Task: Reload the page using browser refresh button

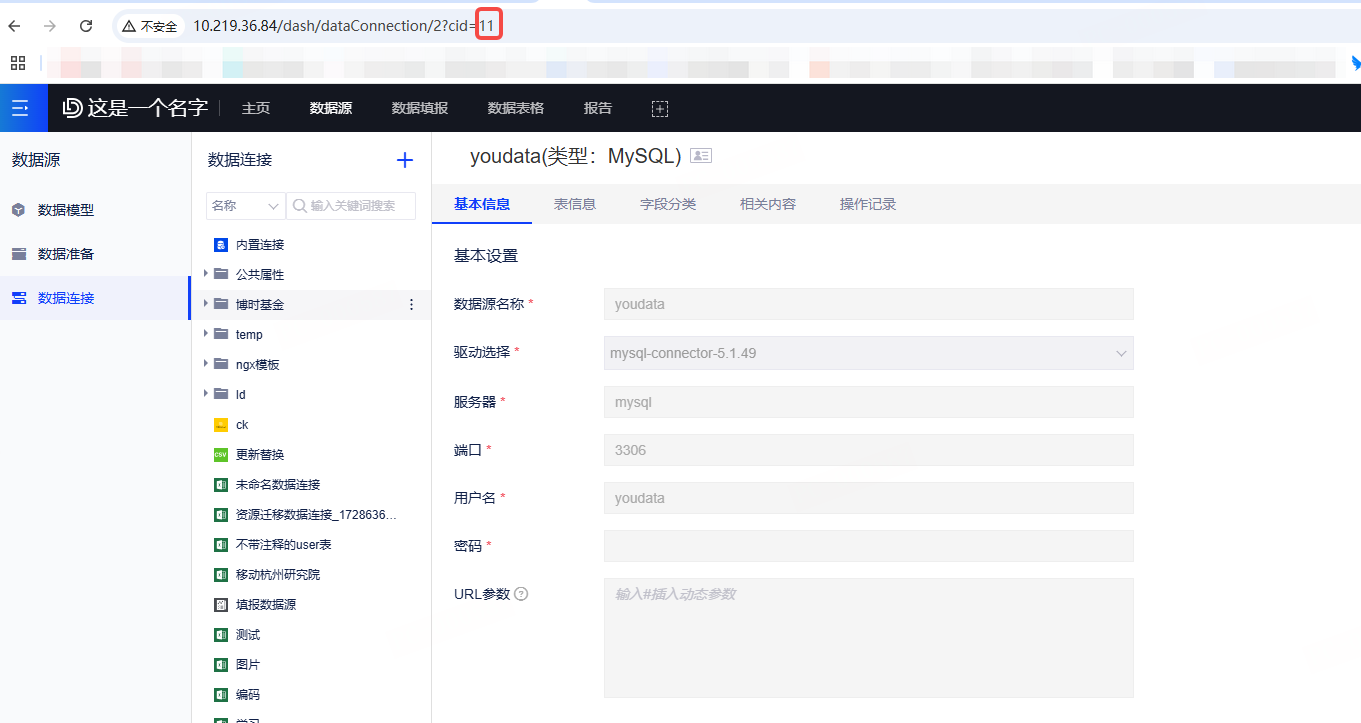Action: [86, 26]
